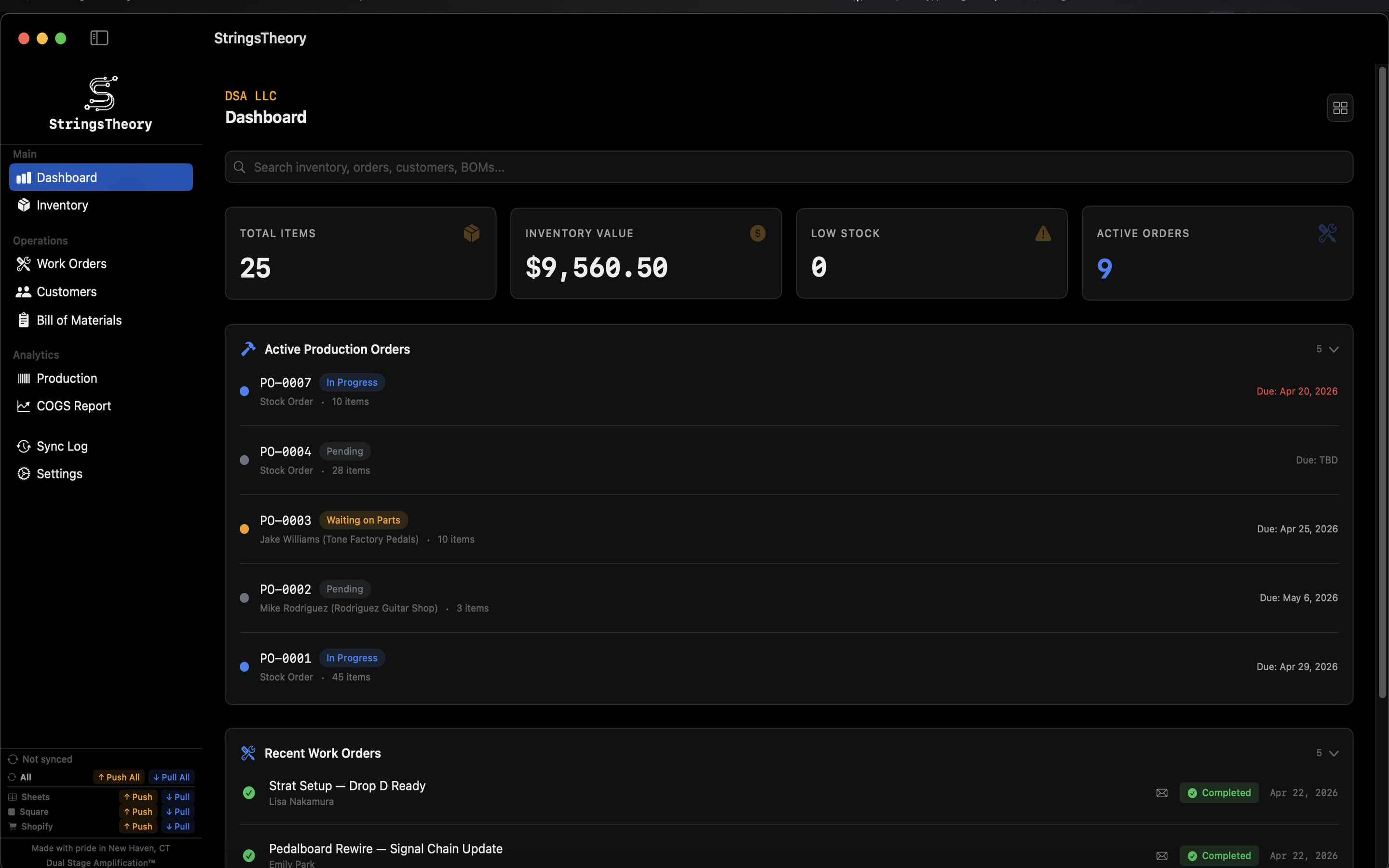The image size is (1389, 868).
Task: Open the Sync Log
Action: pyautogui.click(x=62, y=446)
